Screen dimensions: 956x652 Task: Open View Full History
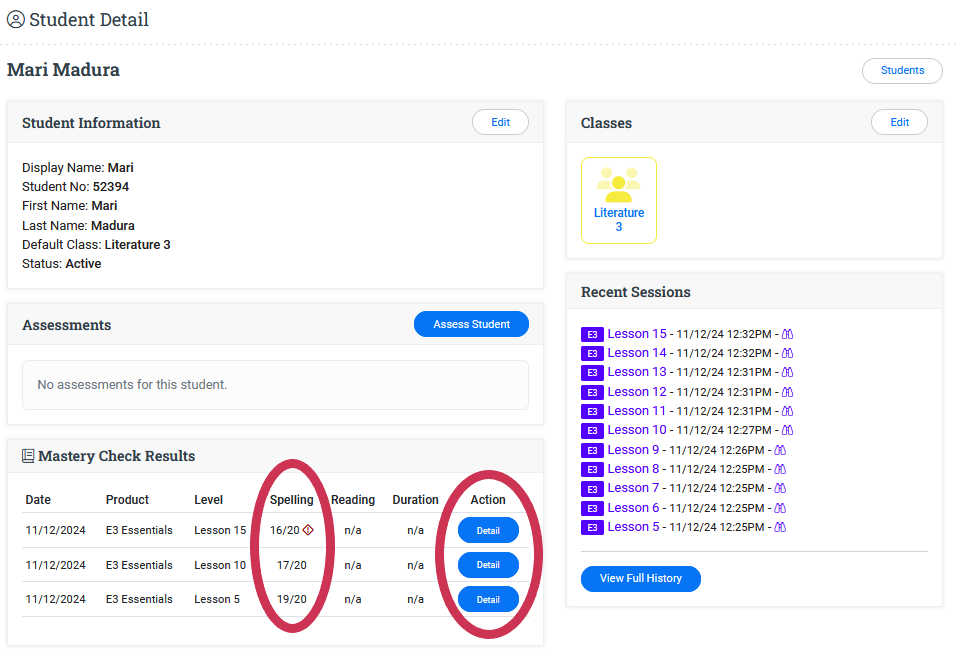pyautogui.click(x=640, y=579)
